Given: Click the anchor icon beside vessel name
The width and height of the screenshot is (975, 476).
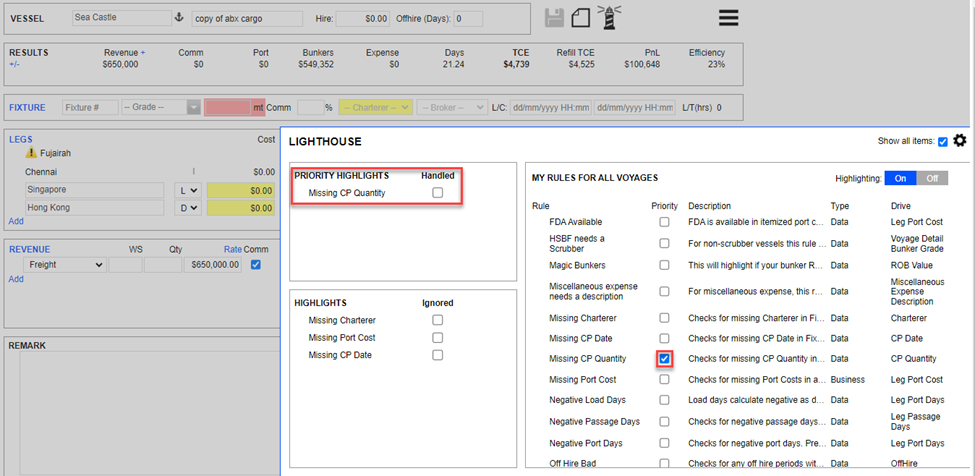Looking at the screenshot, I should click(x=179, y=18).
